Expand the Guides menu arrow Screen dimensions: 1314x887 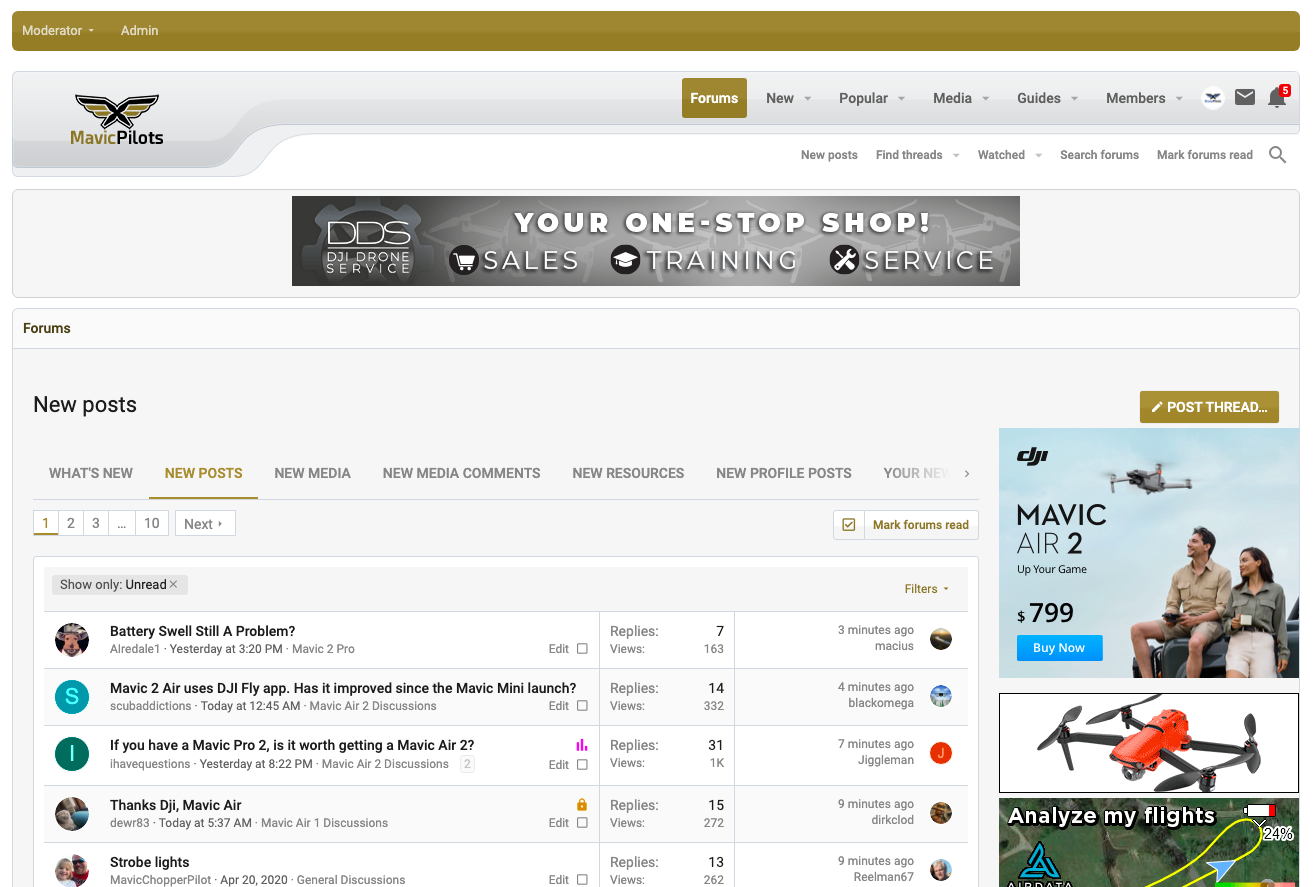click(1074, 98)
